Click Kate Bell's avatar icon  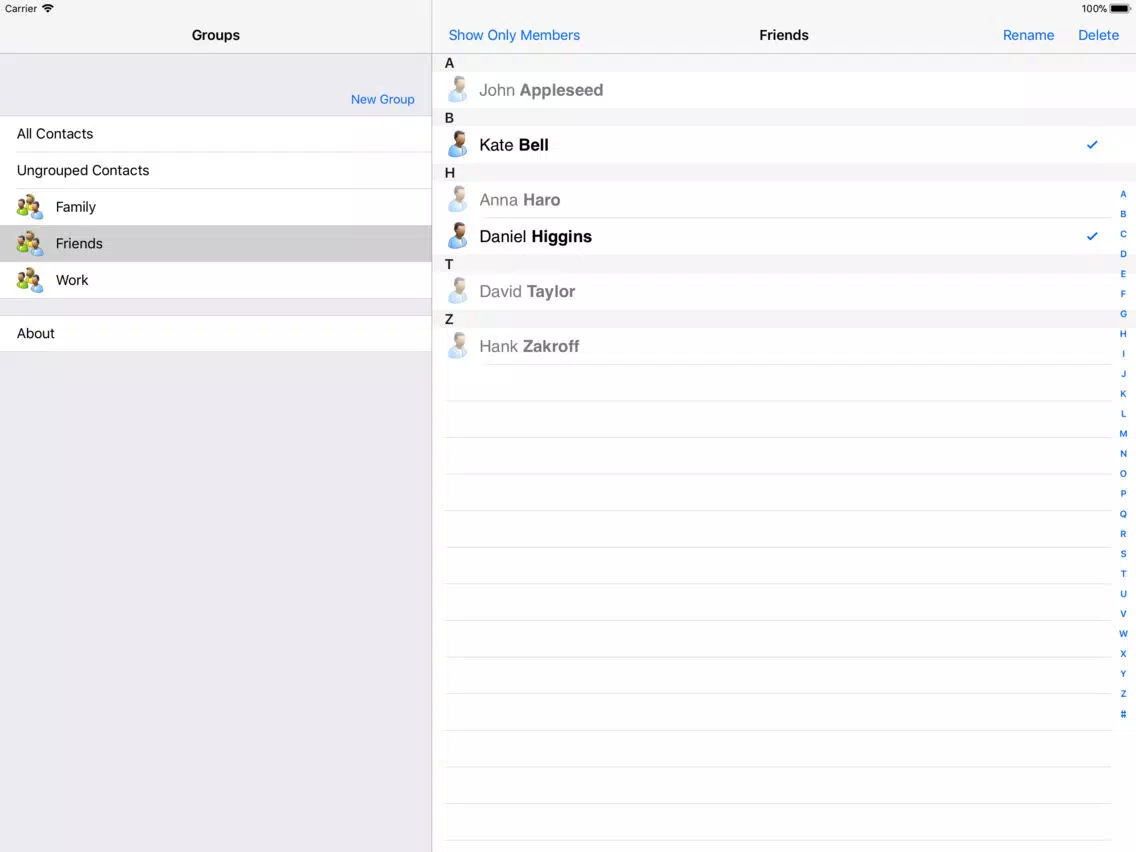(458, 144)
